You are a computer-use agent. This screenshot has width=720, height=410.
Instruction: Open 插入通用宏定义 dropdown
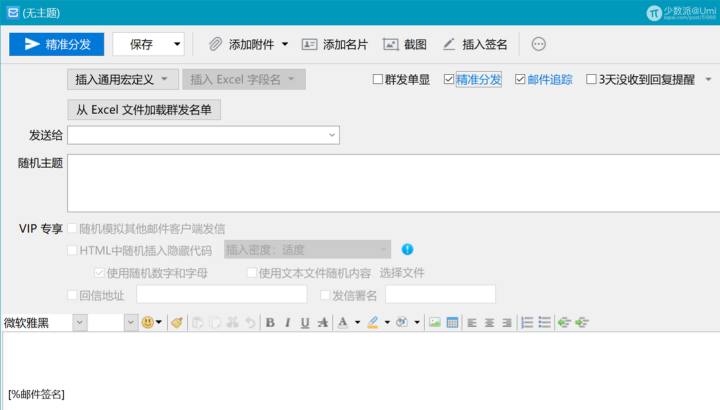123,79
